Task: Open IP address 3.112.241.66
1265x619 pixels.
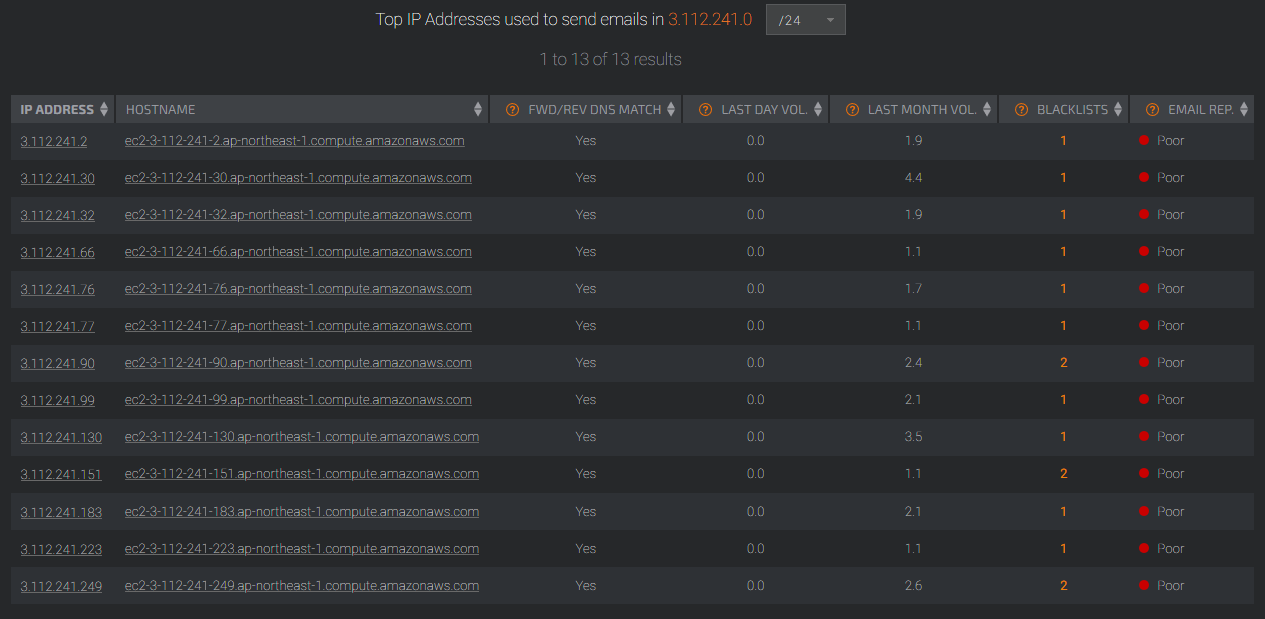Action: (57, 252)
